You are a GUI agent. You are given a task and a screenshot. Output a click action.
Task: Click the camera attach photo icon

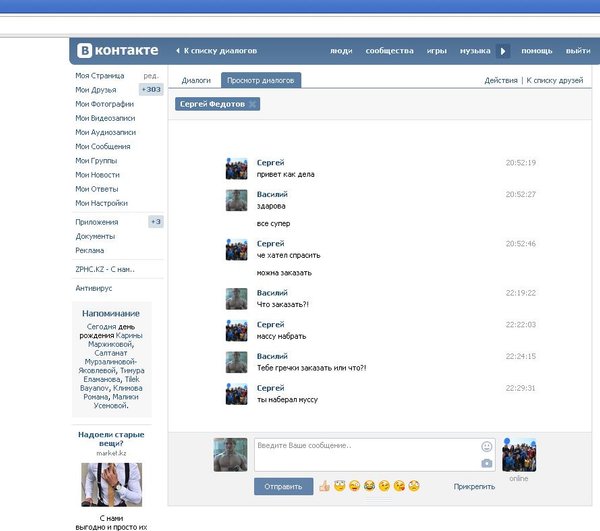(x=486, y=463)
